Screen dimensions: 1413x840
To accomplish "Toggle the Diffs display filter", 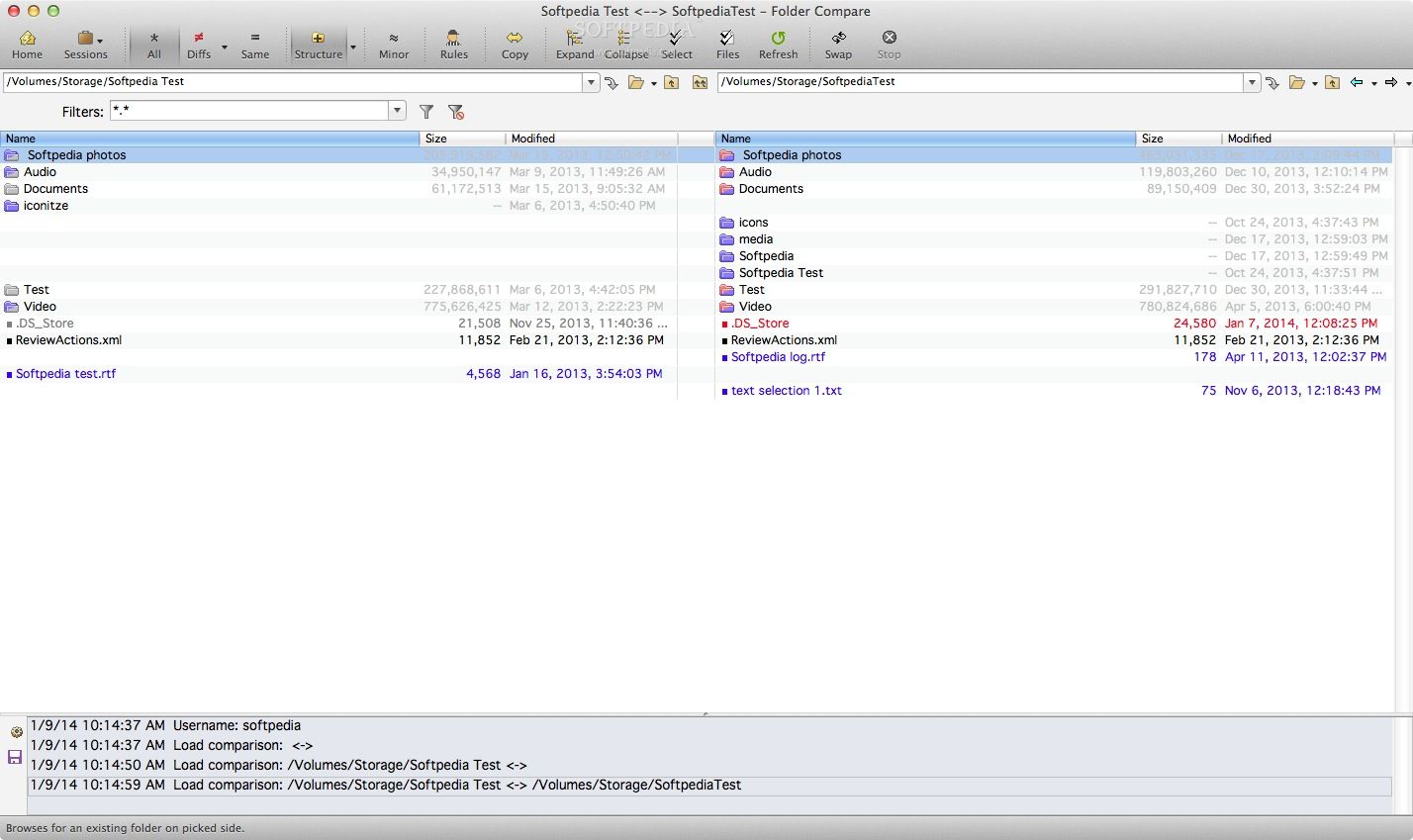I will pos(199,45).
